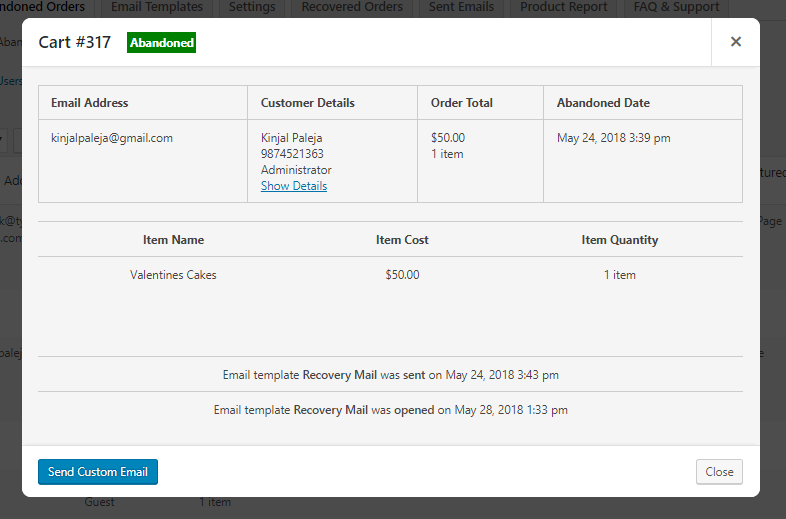Select the Product Report tab
This screenshot has height=519, width=786.
coord(563,7)
